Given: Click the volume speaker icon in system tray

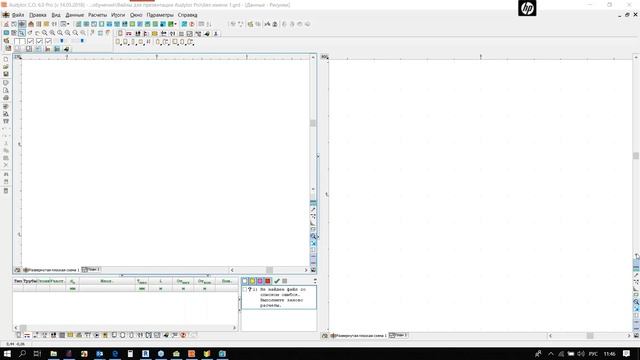Looking at the screenshot, I should [580, 354].
